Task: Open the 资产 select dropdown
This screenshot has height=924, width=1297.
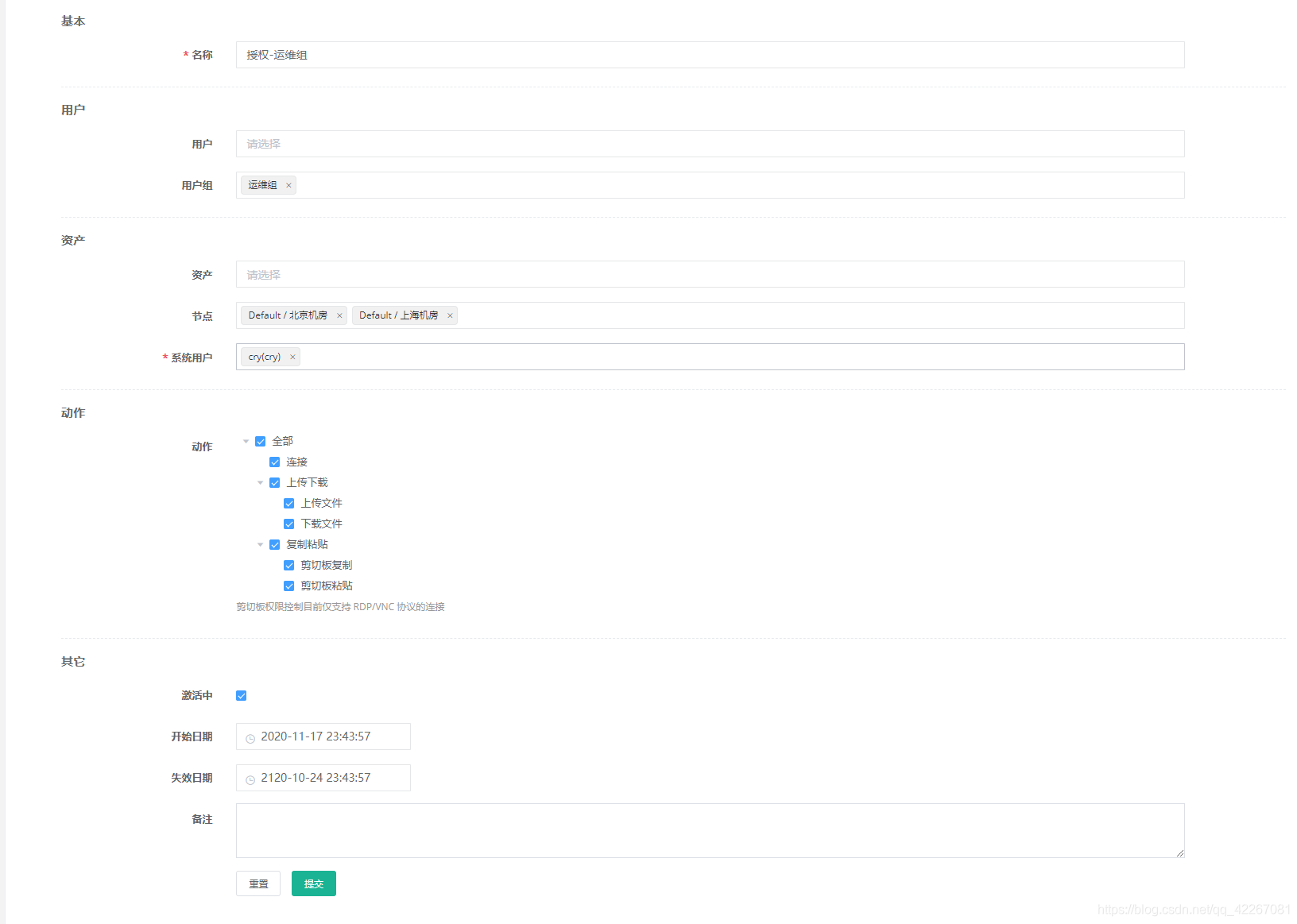Action: 710,274
